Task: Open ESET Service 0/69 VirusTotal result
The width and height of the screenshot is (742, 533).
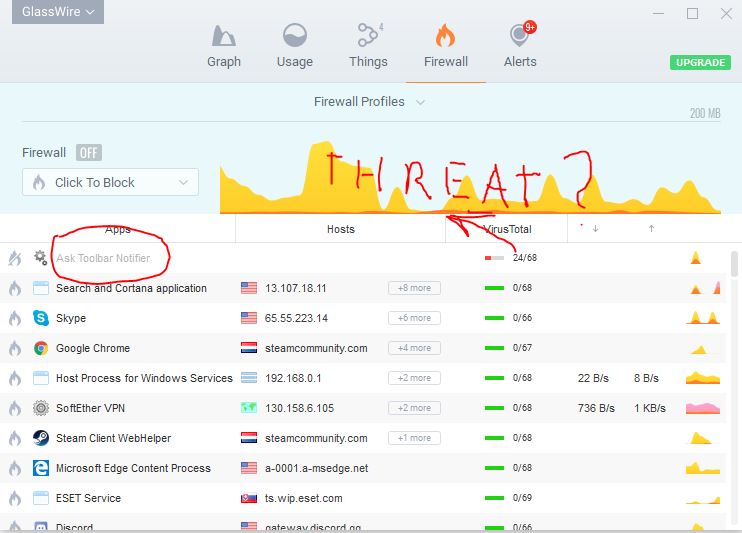Action: click(x=522, y=498)
